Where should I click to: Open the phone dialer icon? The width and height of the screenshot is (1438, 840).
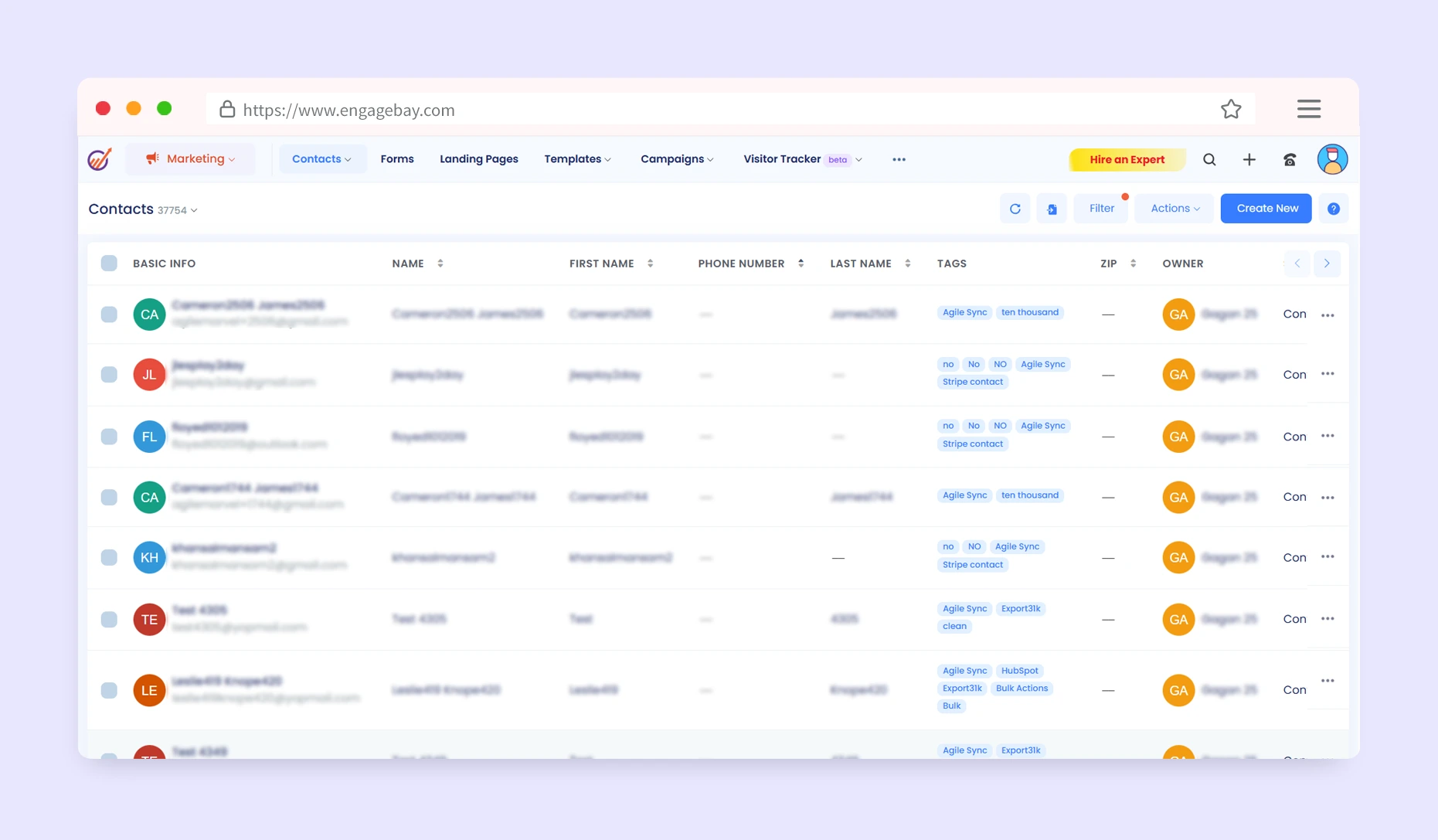coord(1290,160)
